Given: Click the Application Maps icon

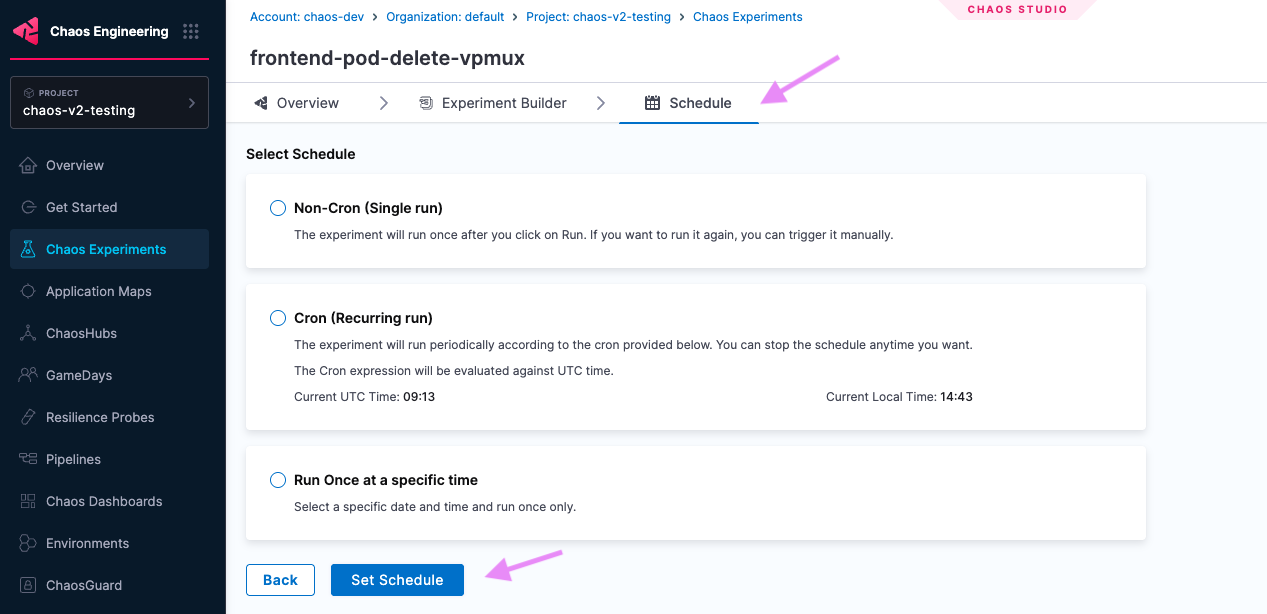Looking at the screenshot, I should point(28,291).
